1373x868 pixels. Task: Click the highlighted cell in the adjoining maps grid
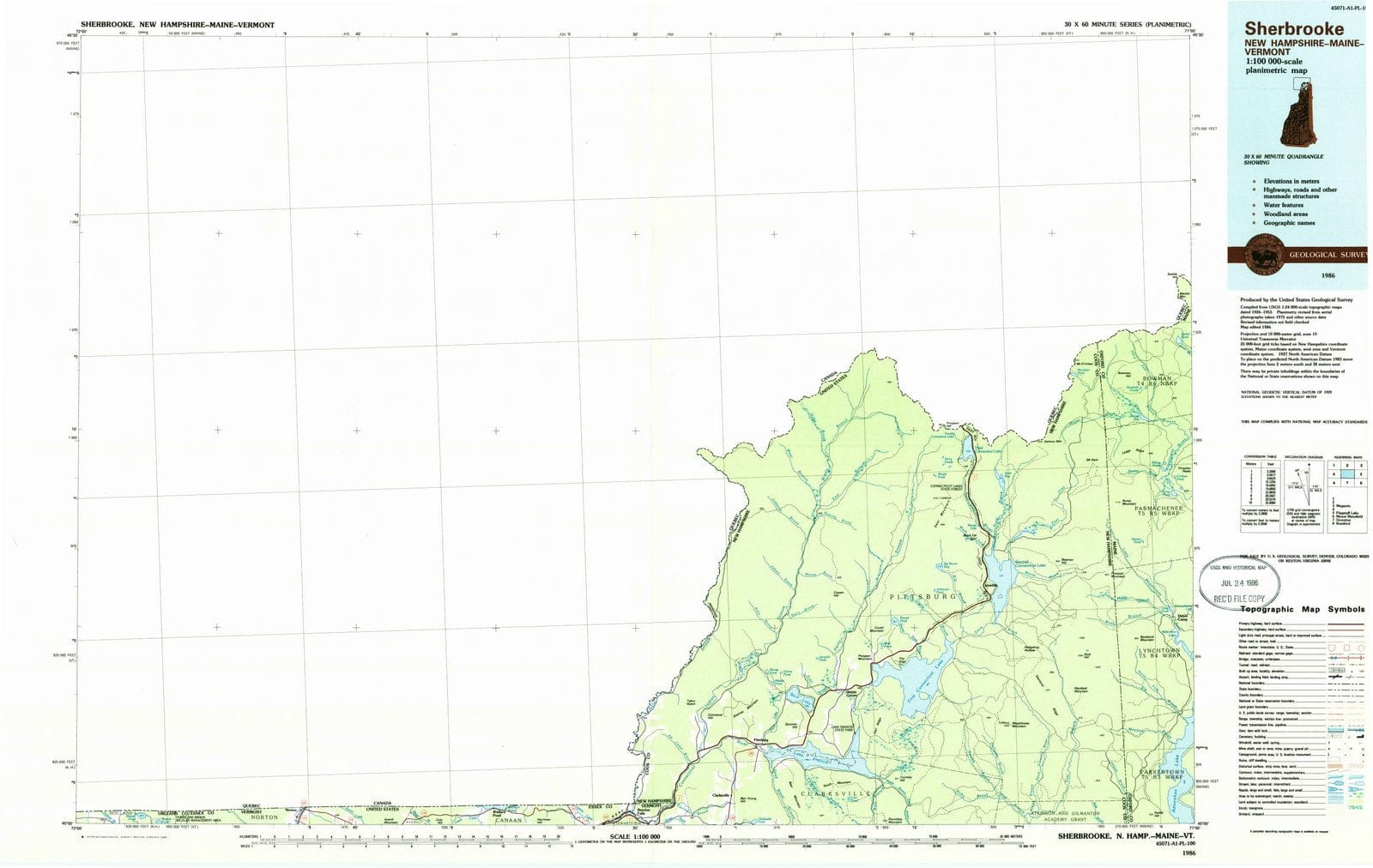(1347, 473)
